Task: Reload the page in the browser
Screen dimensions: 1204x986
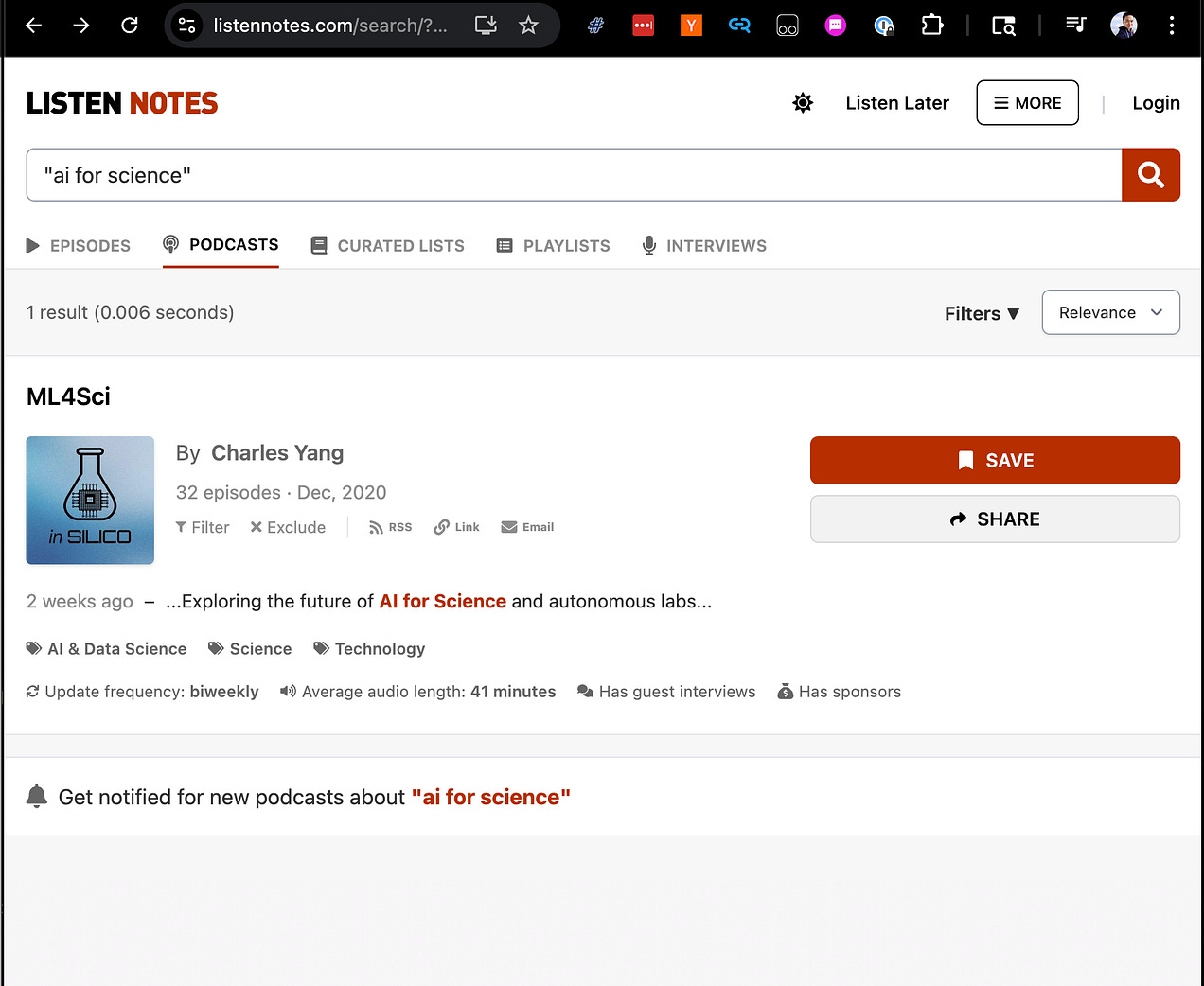Action: (130, 26)
